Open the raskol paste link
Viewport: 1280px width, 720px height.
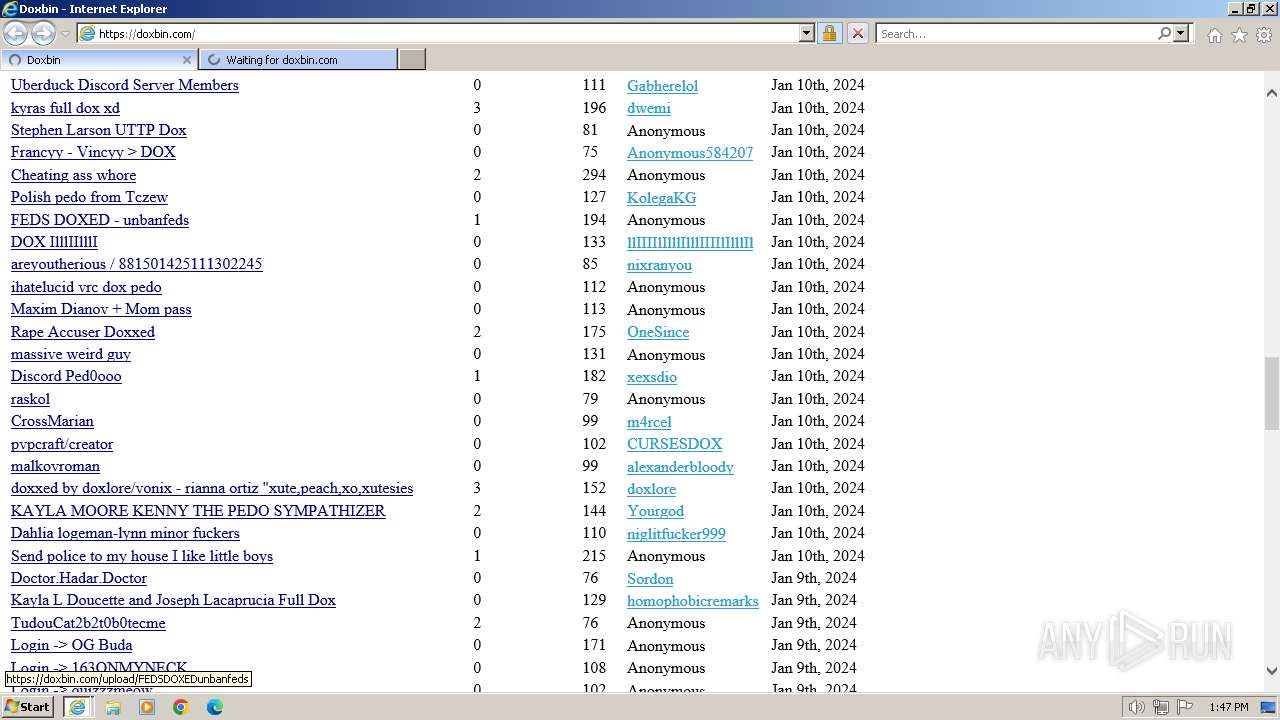30,399
